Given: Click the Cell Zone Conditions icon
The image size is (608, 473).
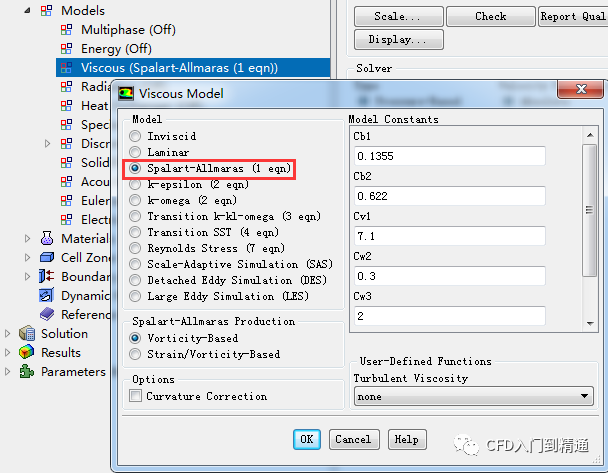Looking at the screenshot, I should [47, 257].
